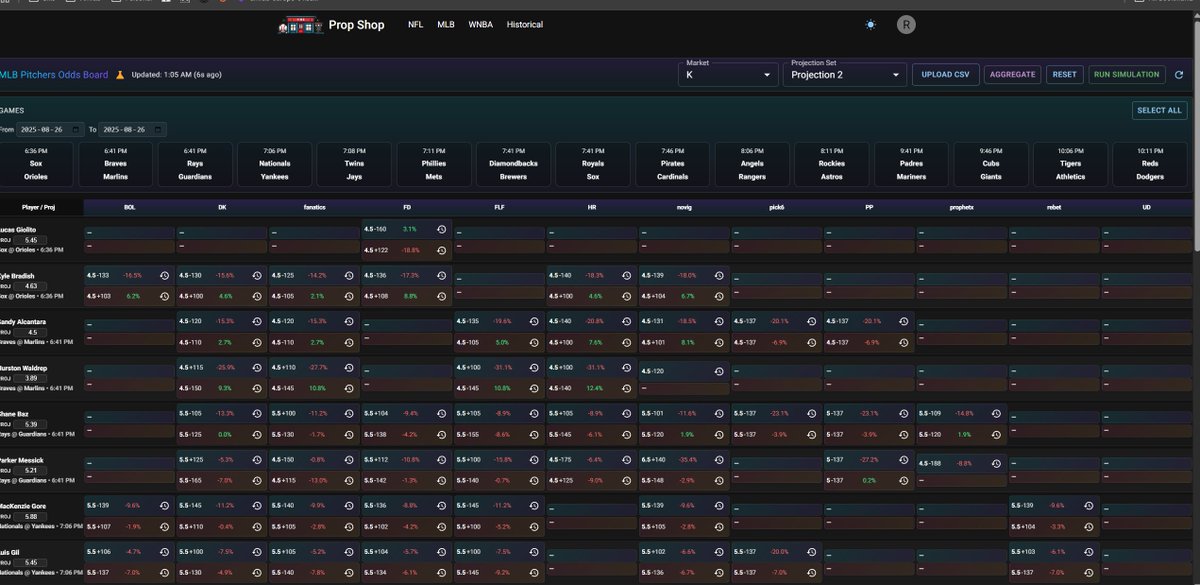Screen dimensions: 1200x585
Task: Toggle the Tigers vs Athletics game card
Action: coord(1070,163)
